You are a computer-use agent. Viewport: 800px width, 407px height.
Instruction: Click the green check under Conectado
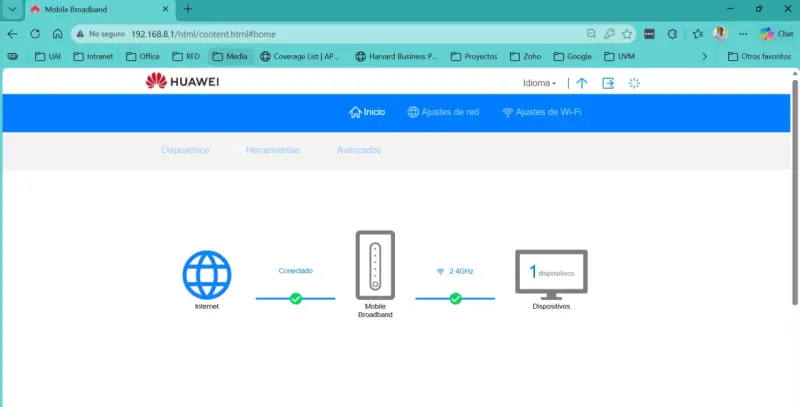tap(295, 298)
